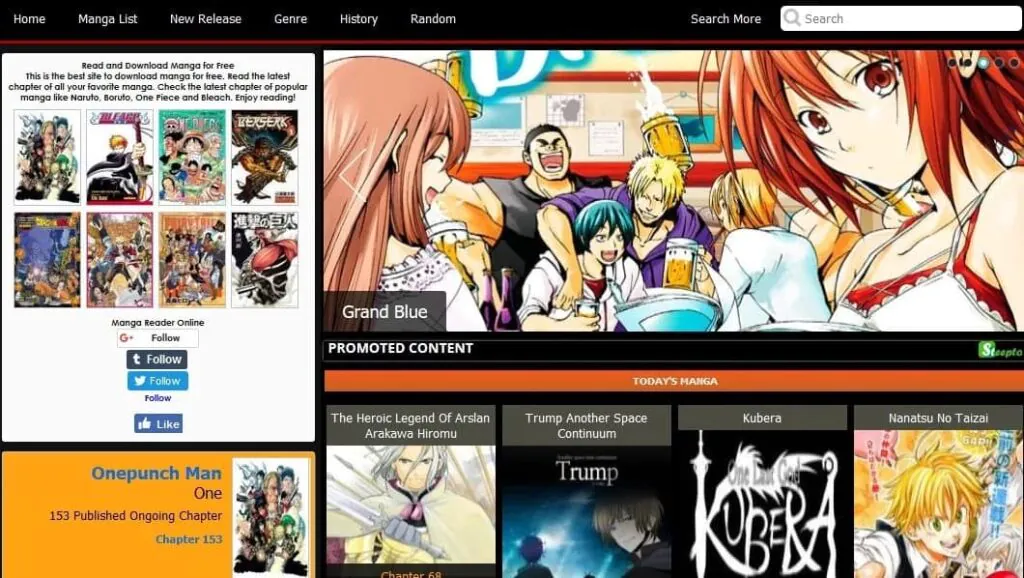
Task: Open the Onepunch Man cover in the cover grid
Action: pos(48,157)
